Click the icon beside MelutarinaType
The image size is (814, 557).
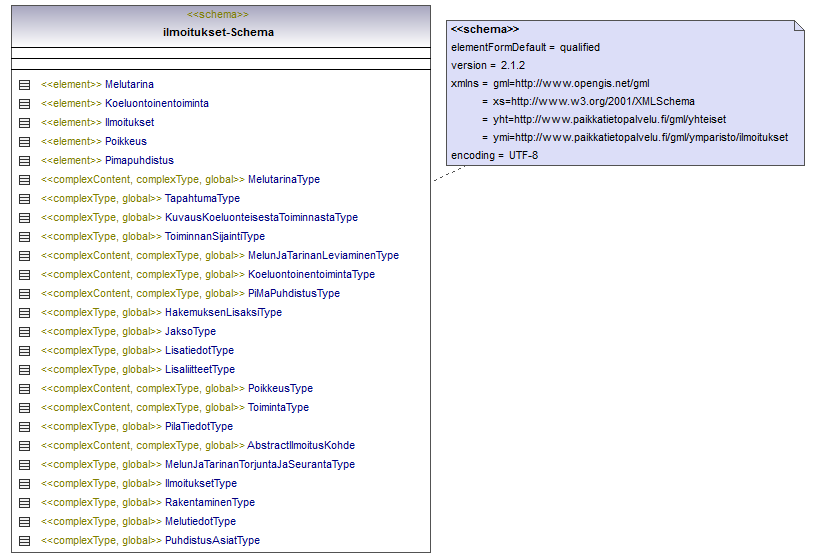24,180
